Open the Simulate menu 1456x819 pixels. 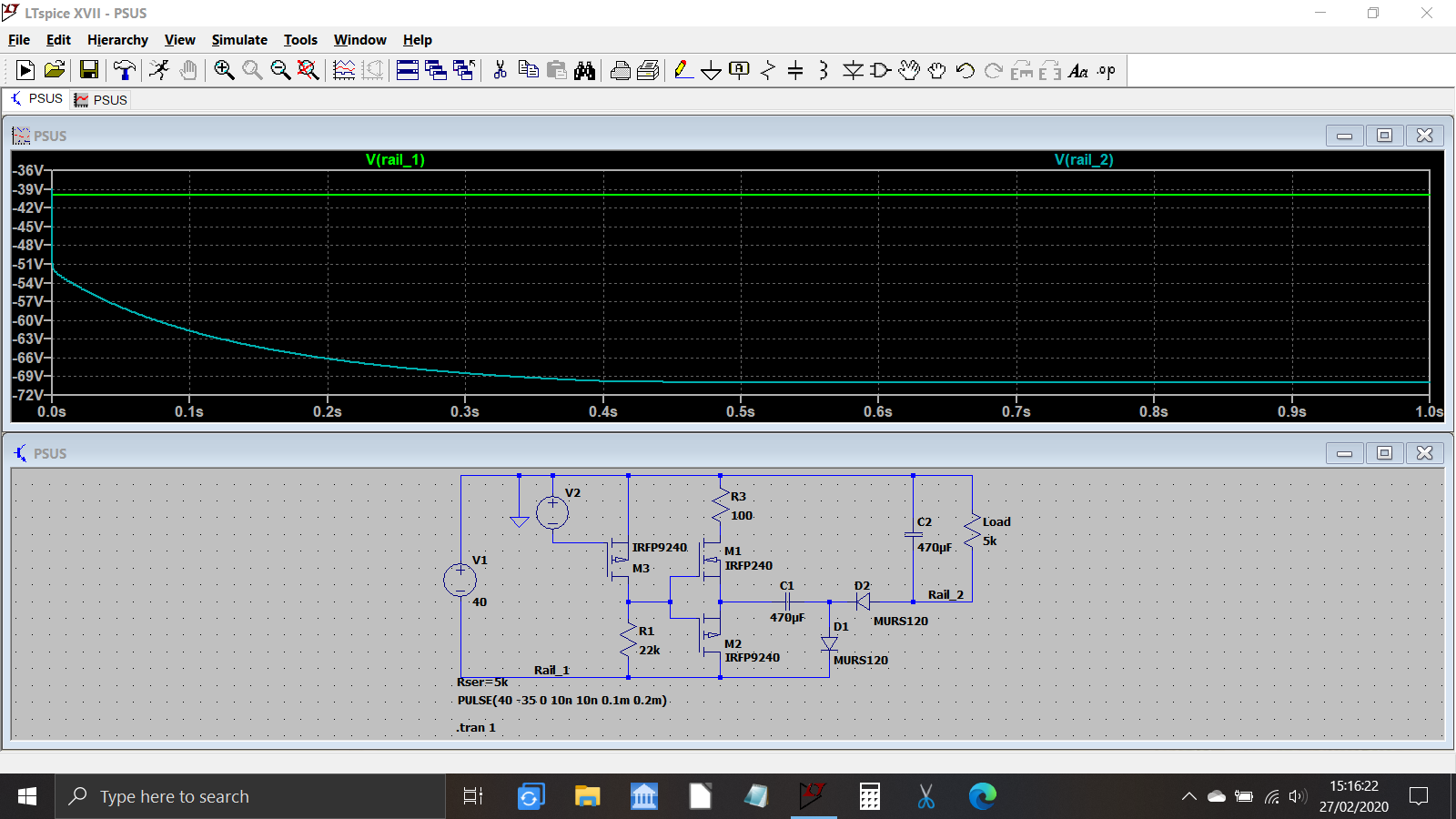(239, 39)
